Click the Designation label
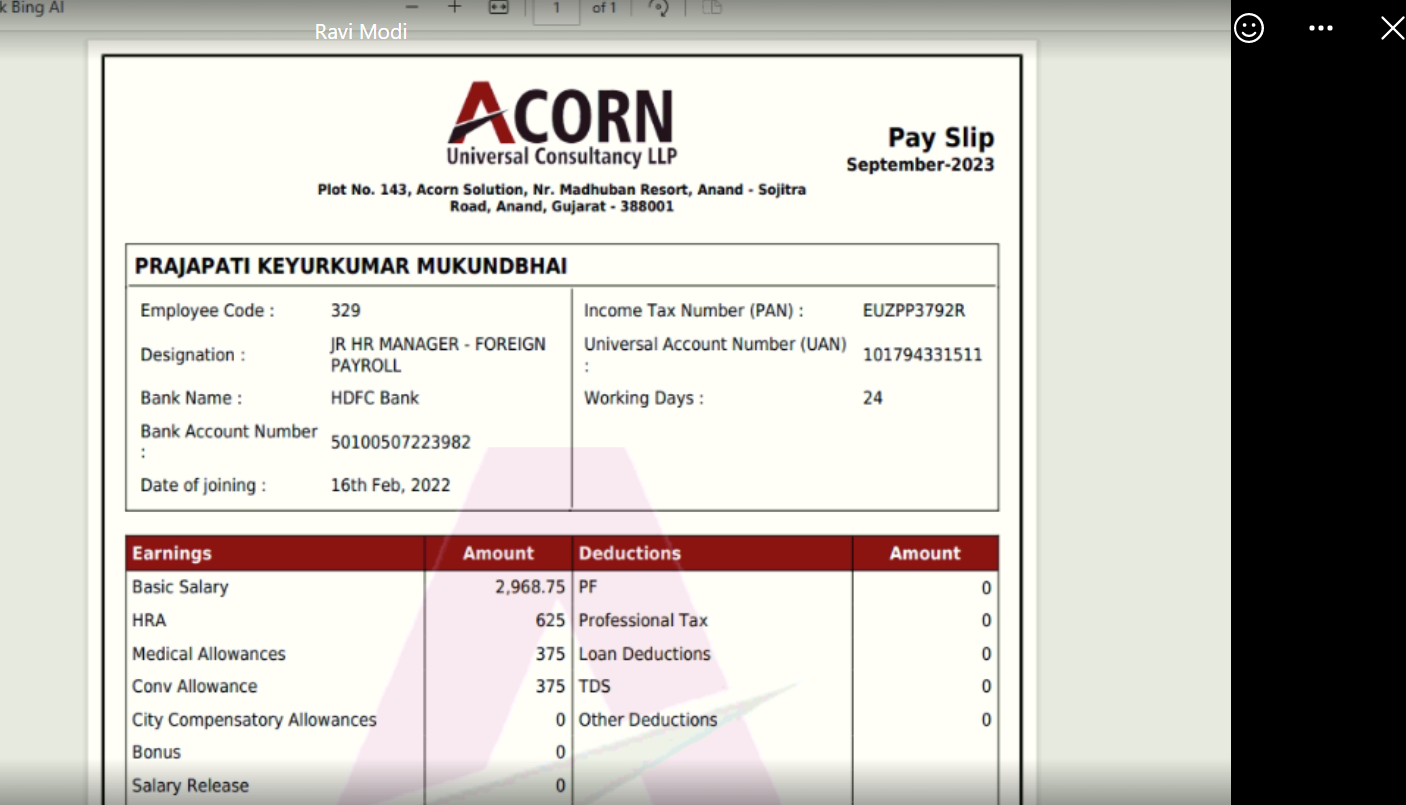1406x805 pixels. click(x=192, y=355)
